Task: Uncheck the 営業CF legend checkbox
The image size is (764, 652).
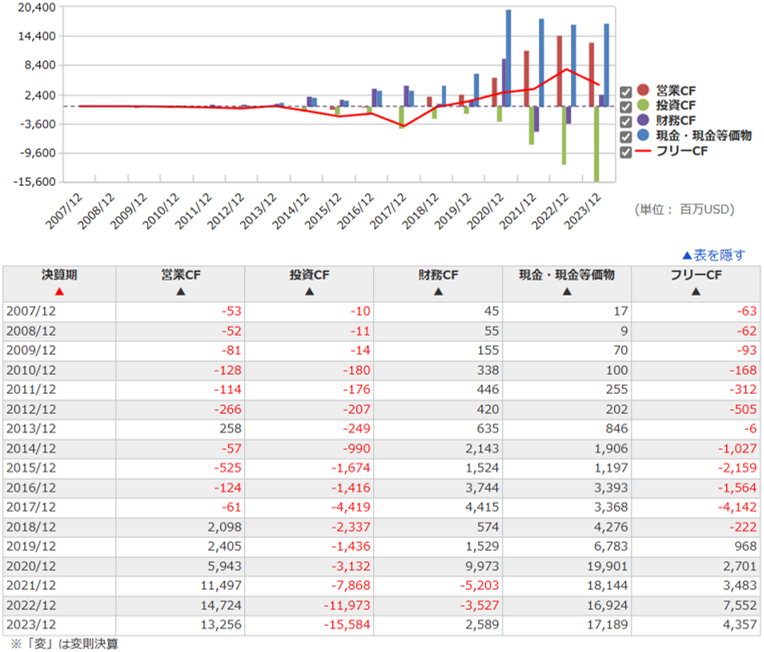Action: coord(626,91)
